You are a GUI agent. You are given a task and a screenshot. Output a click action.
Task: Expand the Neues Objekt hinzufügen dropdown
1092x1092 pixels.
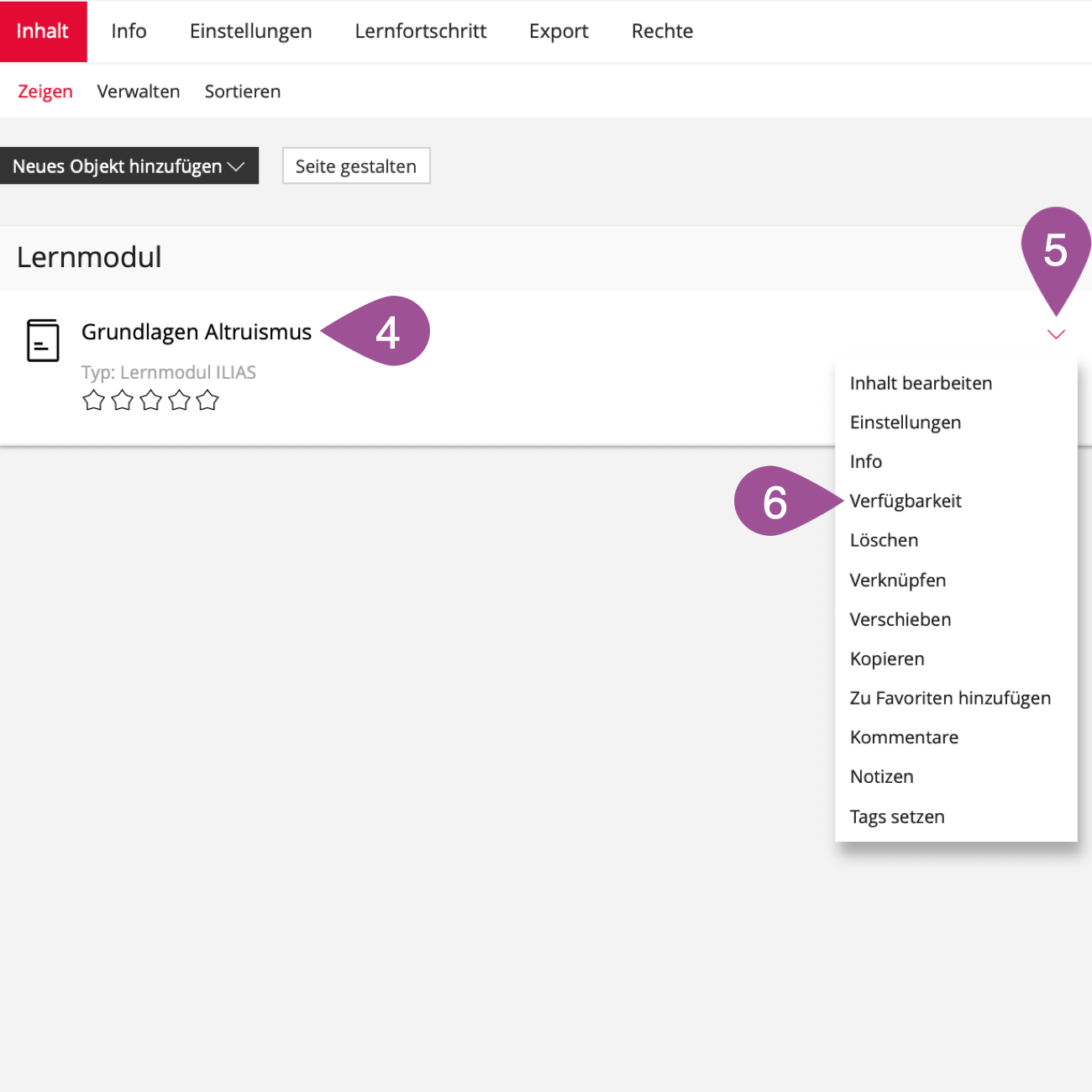129,166
